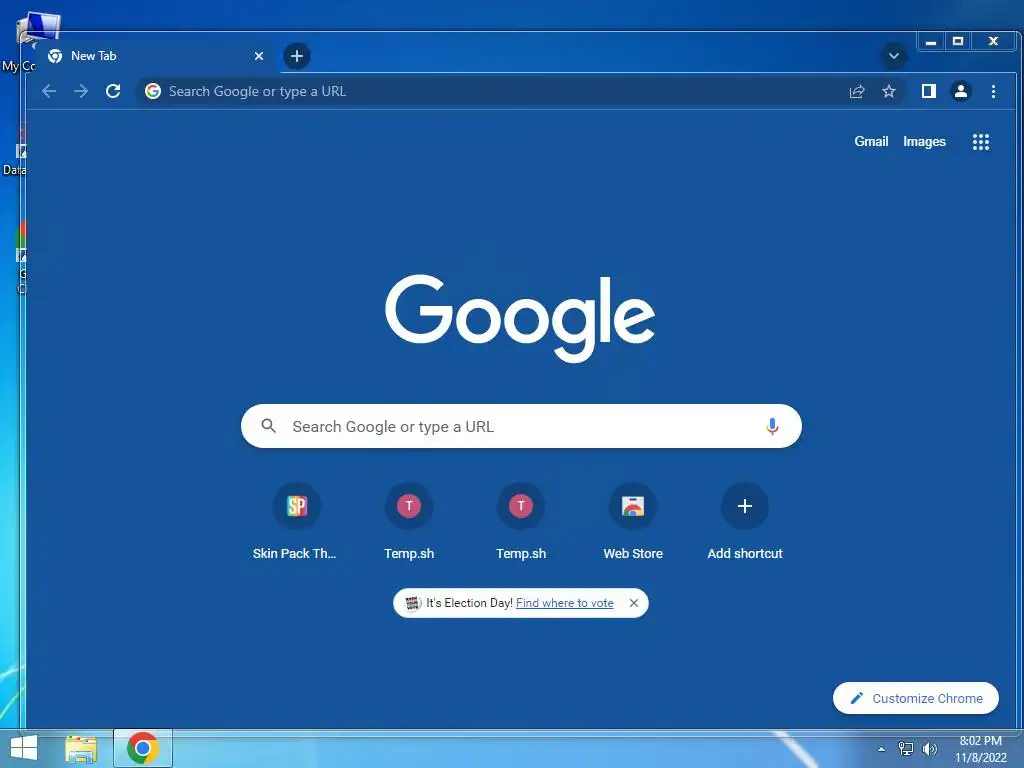Dismiss the Election Day notice
Screen dimensions: 1024x768
(633, 603)
